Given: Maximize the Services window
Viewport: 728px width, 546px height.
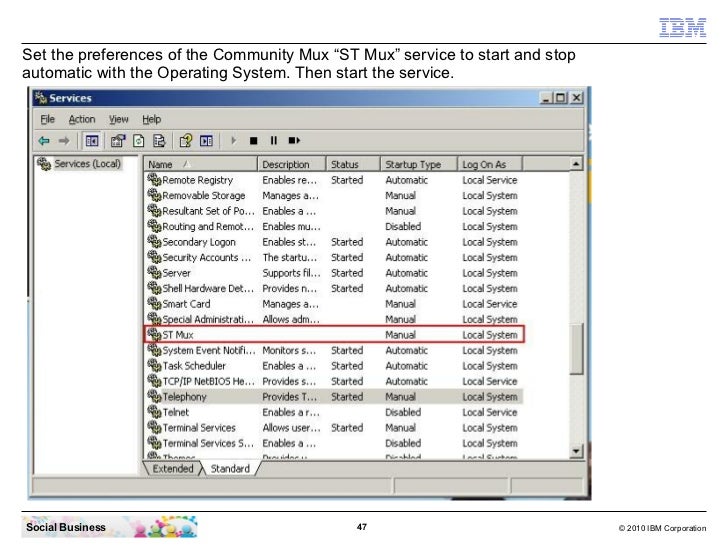Looking at the screenshot, I should (561, 98).
